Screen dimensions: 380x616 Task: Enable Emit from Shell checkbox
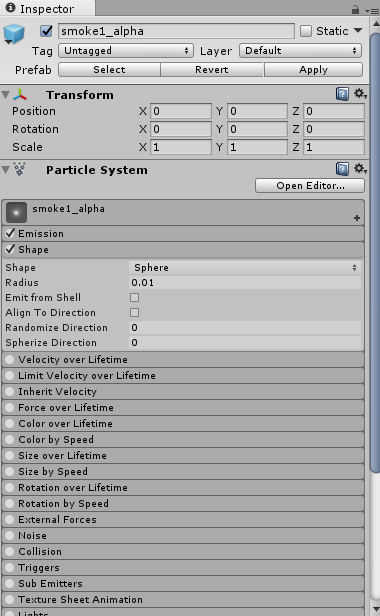134,297
